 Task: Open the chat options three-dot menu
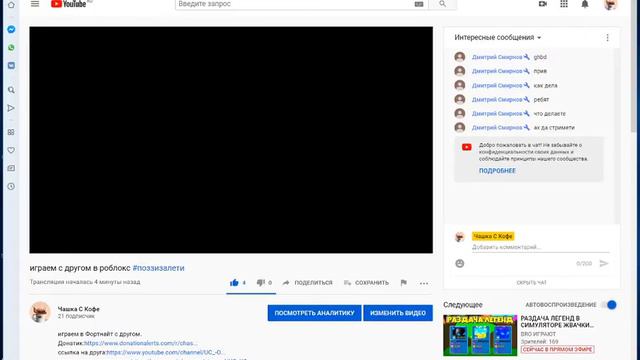click(607, 38)
